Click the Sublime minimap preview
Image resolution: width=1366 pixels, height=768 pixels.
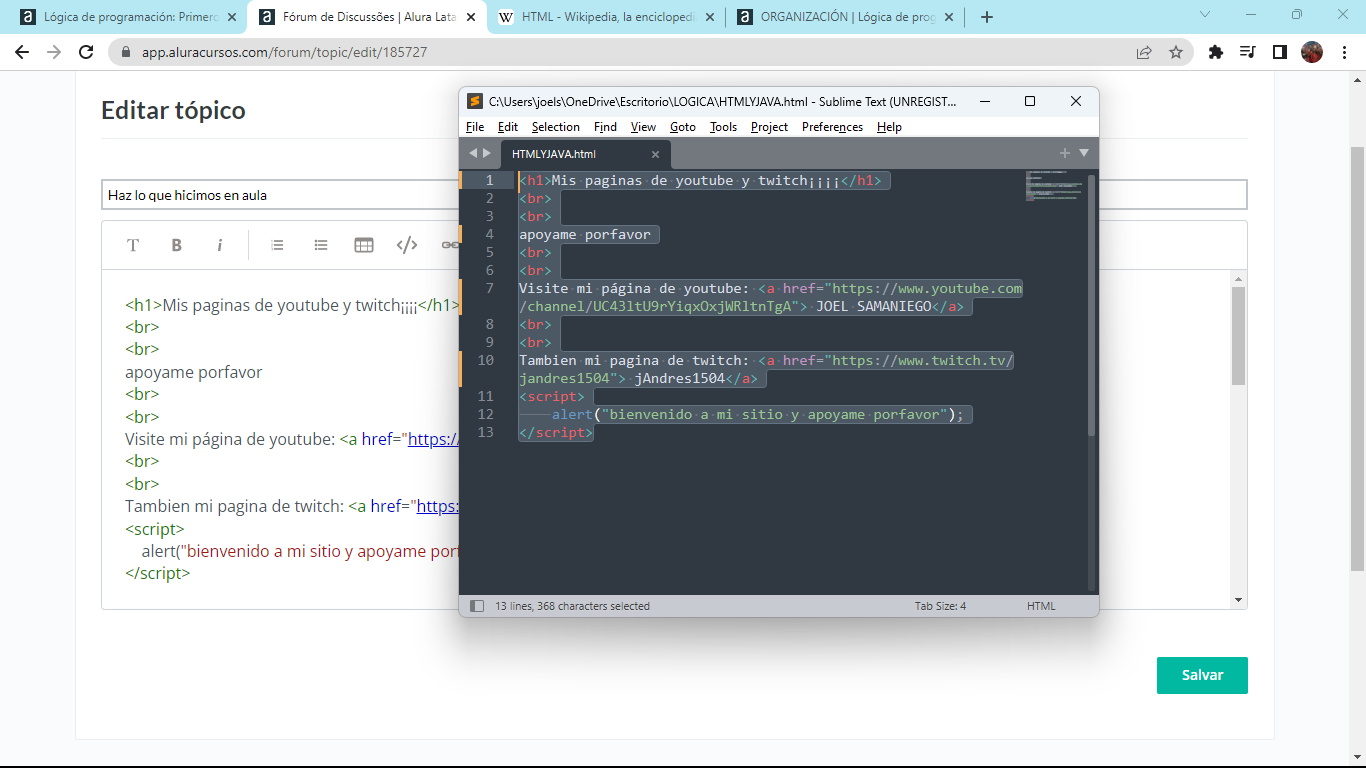[1053, 187]
